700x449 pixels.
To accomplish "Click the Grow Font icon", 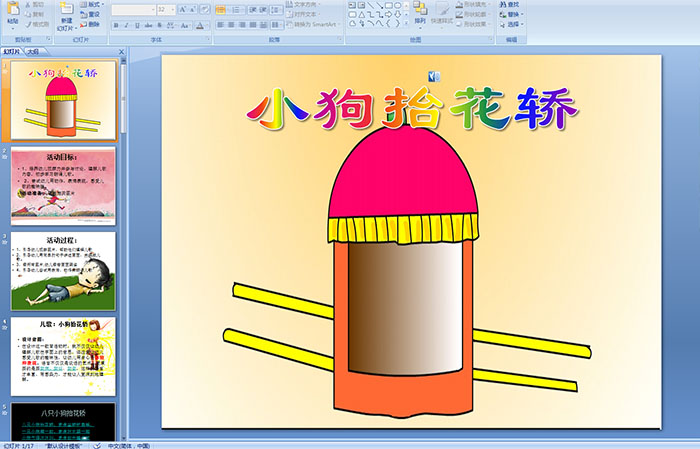I will click(183, 9).
